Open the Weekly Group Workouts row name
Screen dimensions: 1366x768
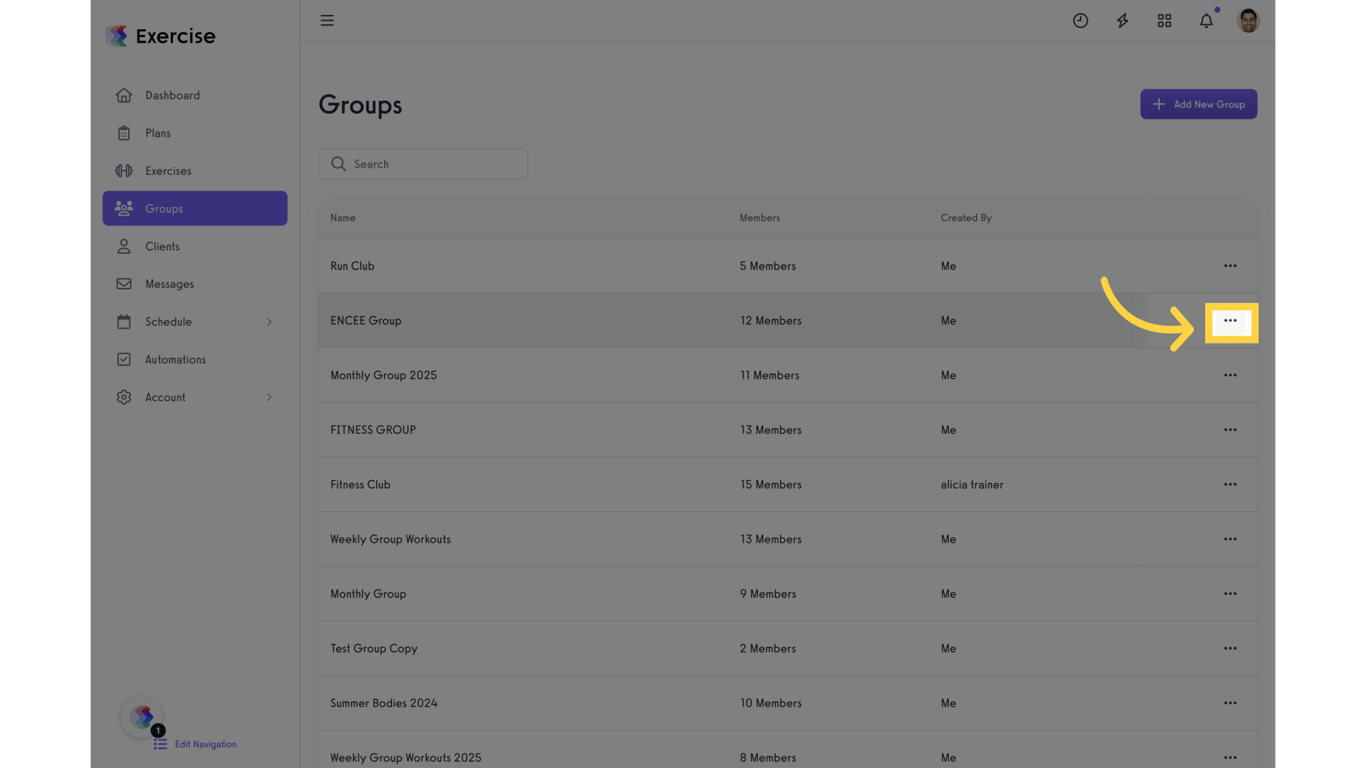(x=390, y=539)
